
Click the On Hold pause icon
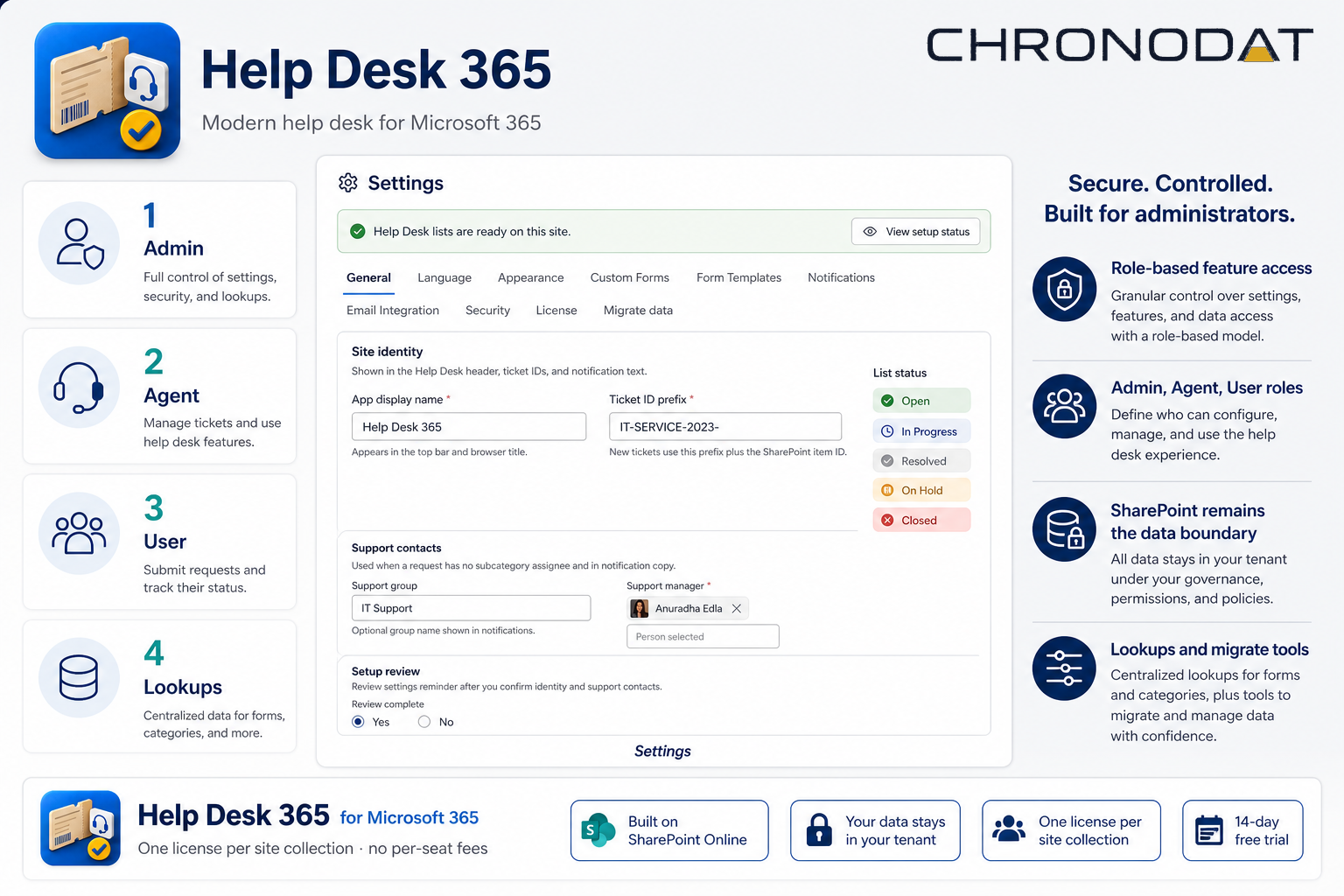(x=887, y=491)
